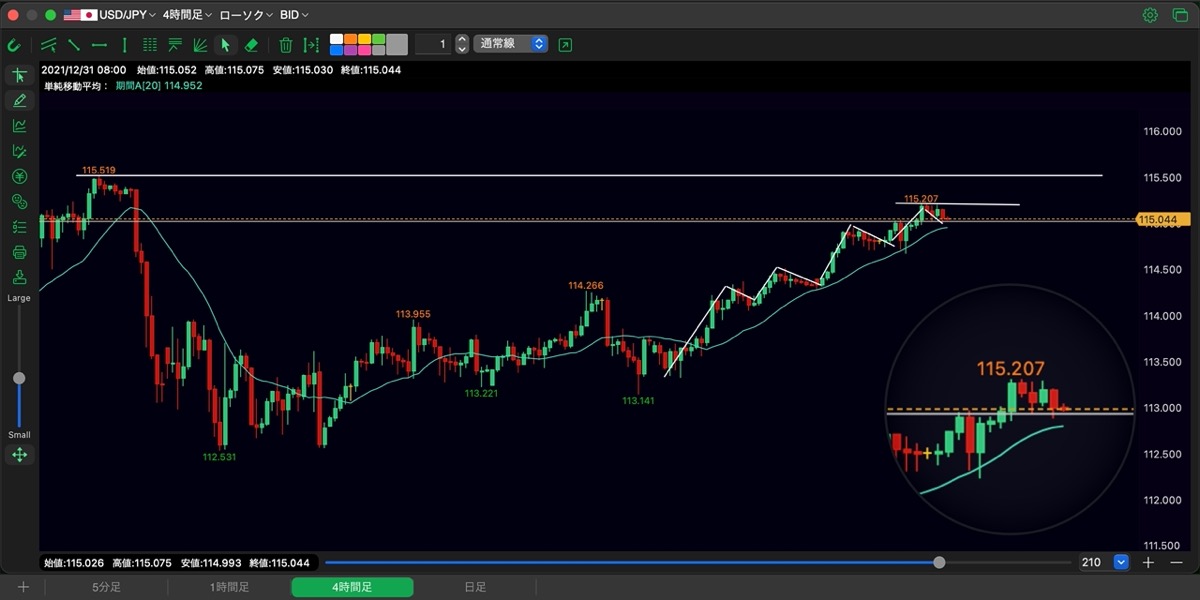Open the chart in pop-out window
The width and height of the screenshot is (1200, 600).
pos(566,45)
